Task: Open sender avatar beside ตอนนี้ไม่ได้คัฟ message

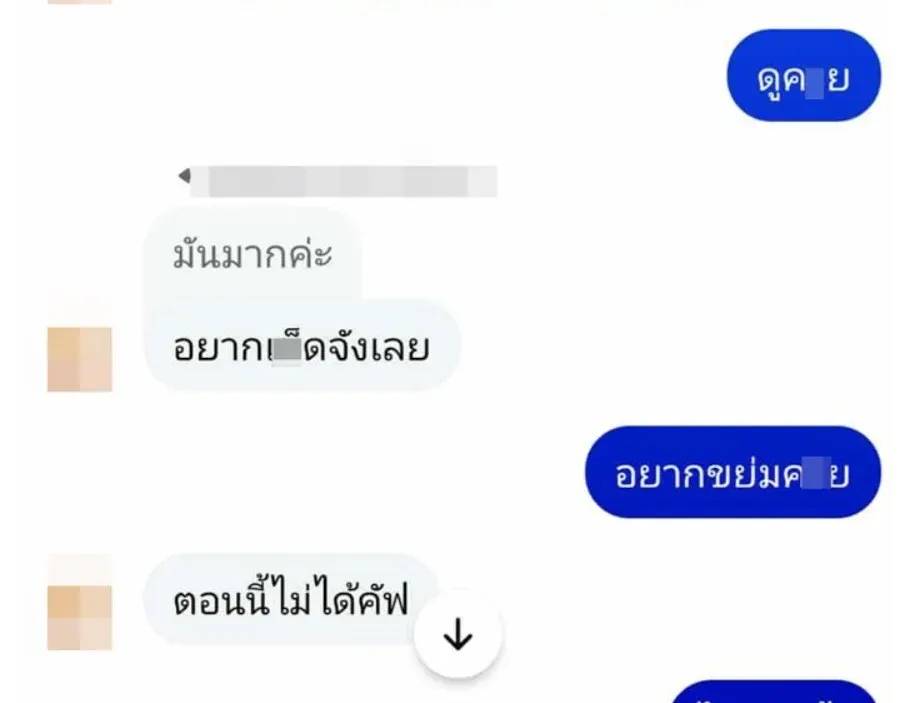Action: [79, 618]
